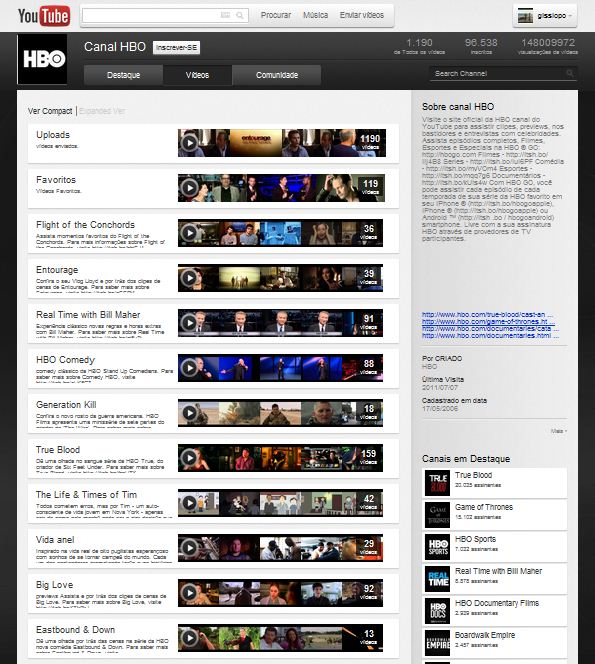Open the HBO Documentary Films channel link

click(497, 603)
